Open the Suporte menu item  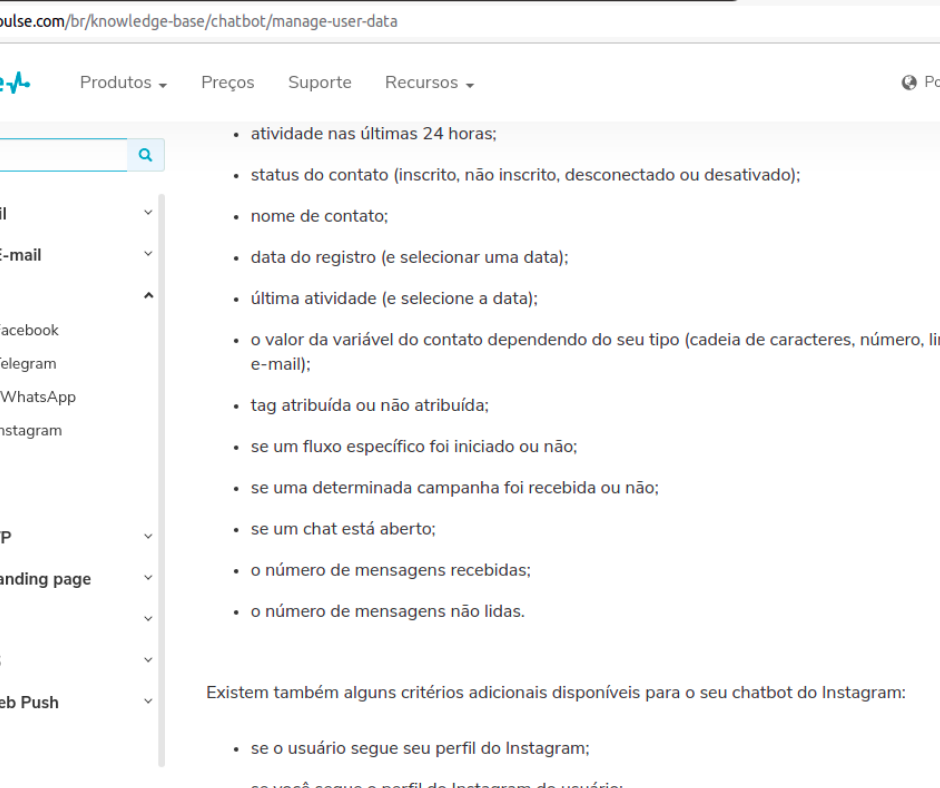pyautogui.click(x=320, y=83)
